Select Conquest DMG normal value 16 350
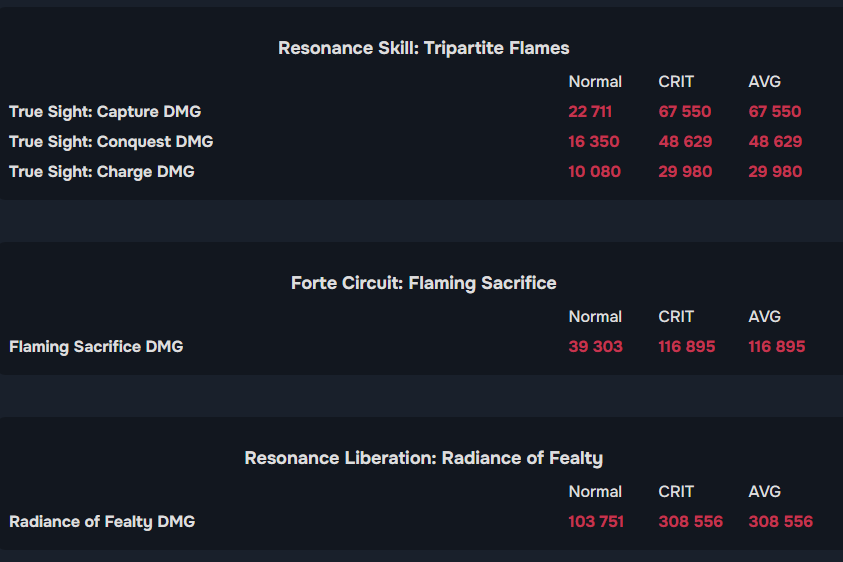Viewport: 843px width, 562px height. click(x=594, y=142)
